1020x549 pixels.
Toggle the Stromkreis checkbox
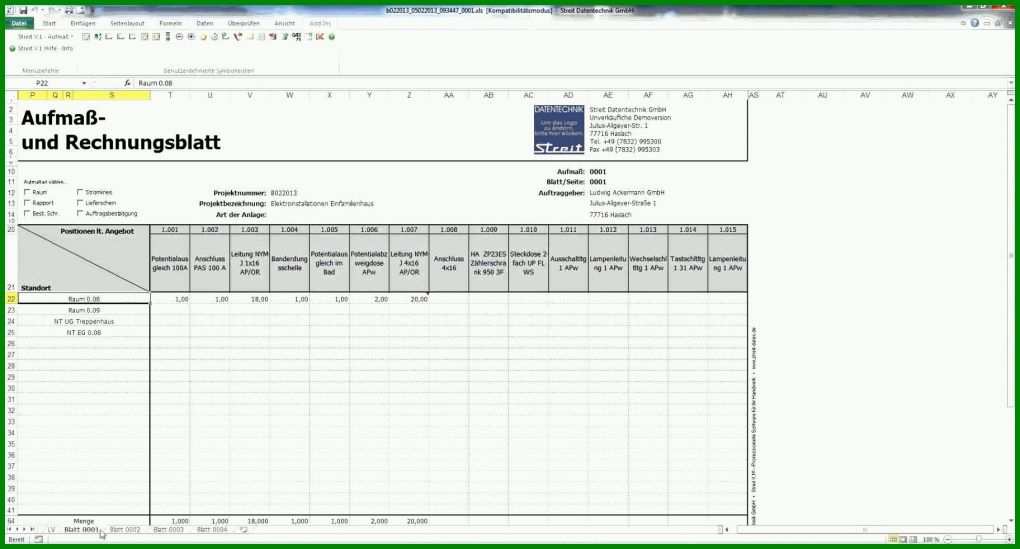80,193
